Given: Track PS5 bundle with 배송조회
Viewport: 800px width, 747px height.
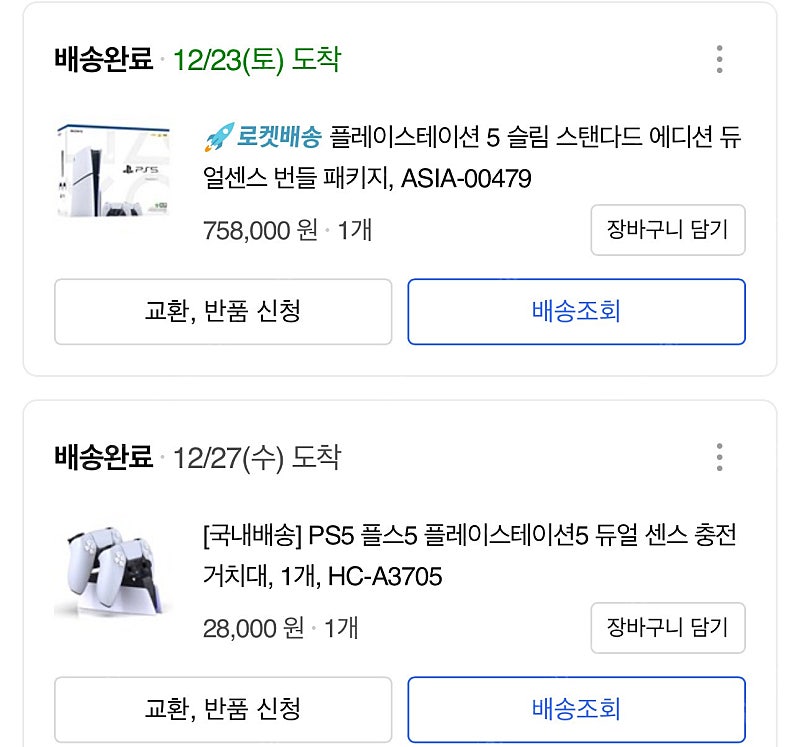Looking at the screenshot, I should (577, 312).
